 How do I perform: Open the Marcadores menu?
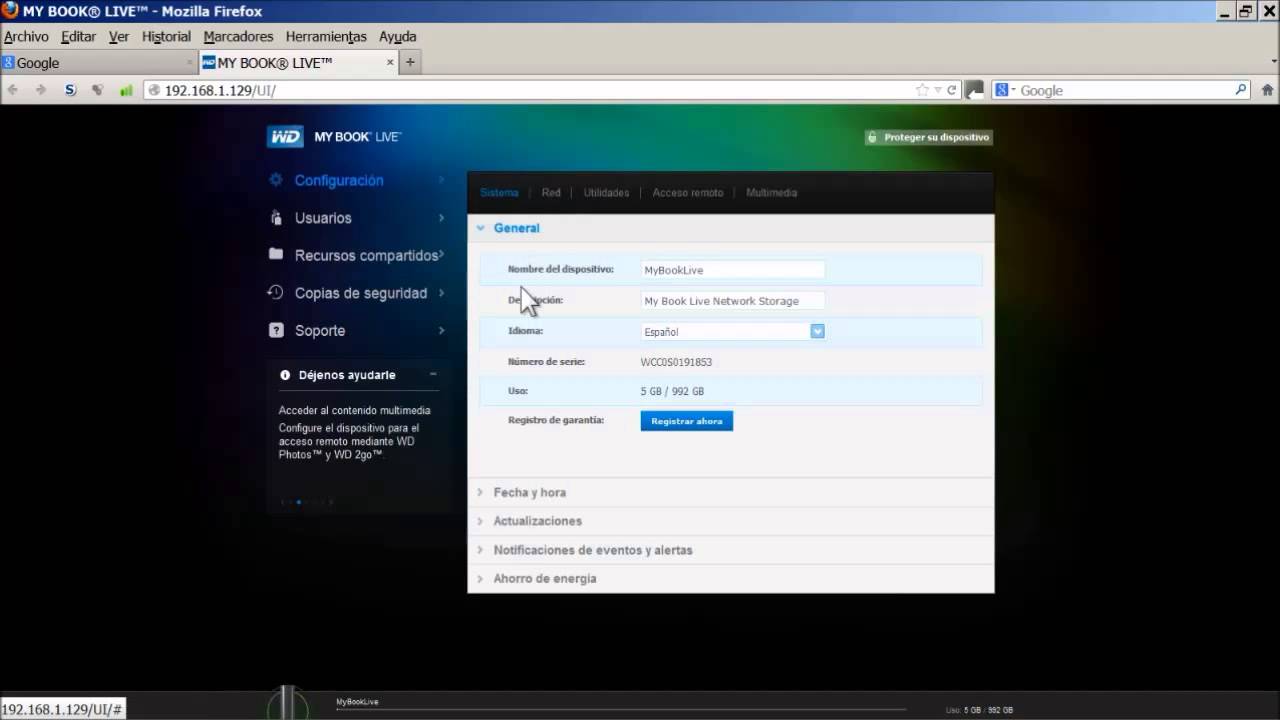tap(238, 36)
